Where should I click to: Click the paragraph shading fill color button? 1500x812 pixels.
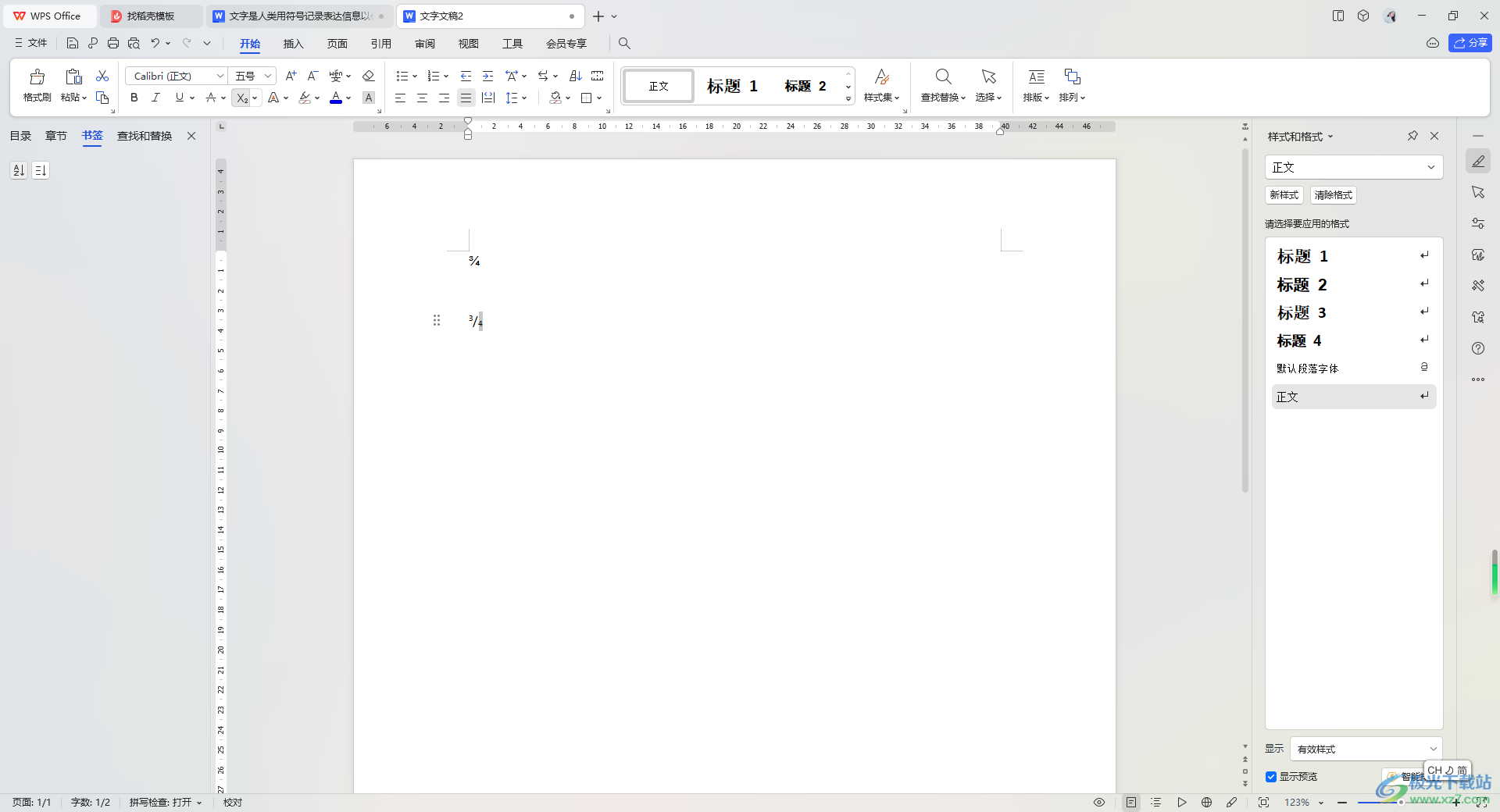tap(555, 98)
